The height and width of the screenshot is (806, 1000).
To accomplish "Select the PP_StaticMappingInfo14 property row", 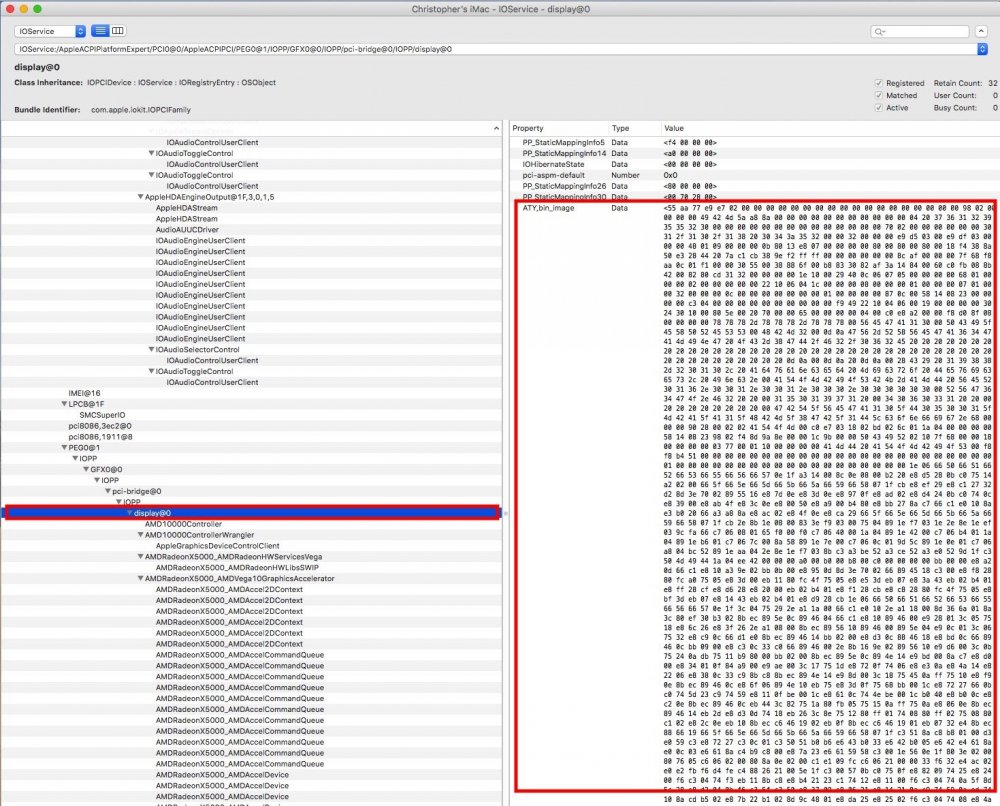I will 755,153.
